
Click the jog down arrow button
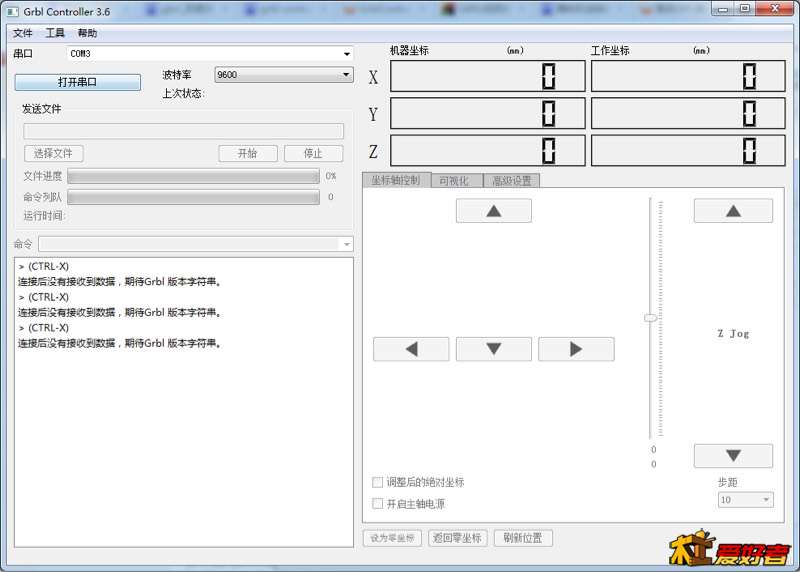(493, 349)
